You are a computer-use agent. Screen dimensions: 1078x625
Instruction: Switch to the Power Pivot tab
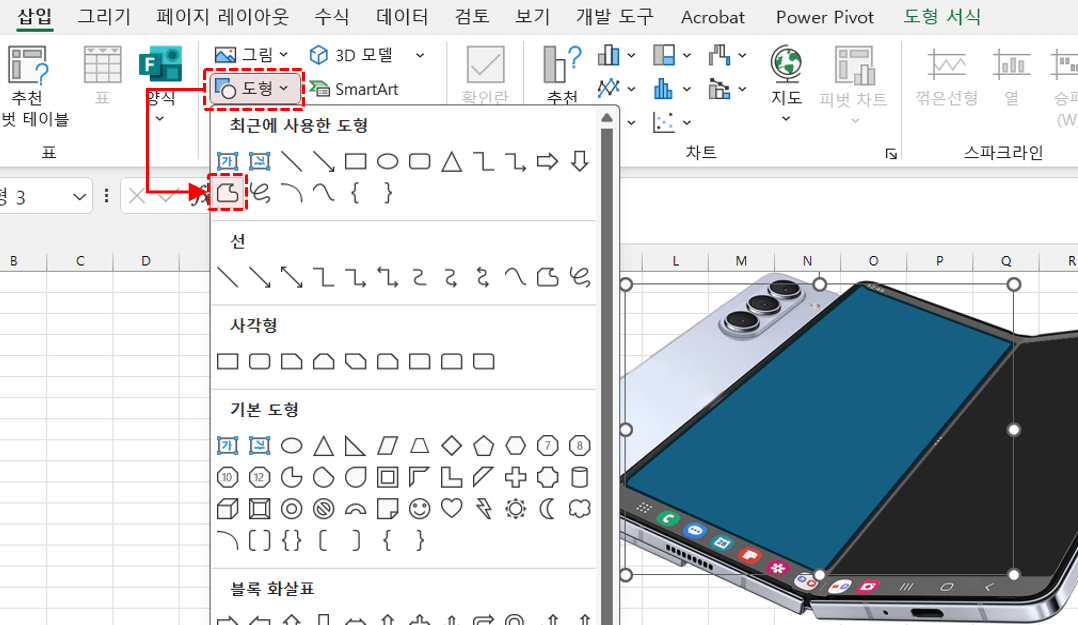click(x=825, y=17)
